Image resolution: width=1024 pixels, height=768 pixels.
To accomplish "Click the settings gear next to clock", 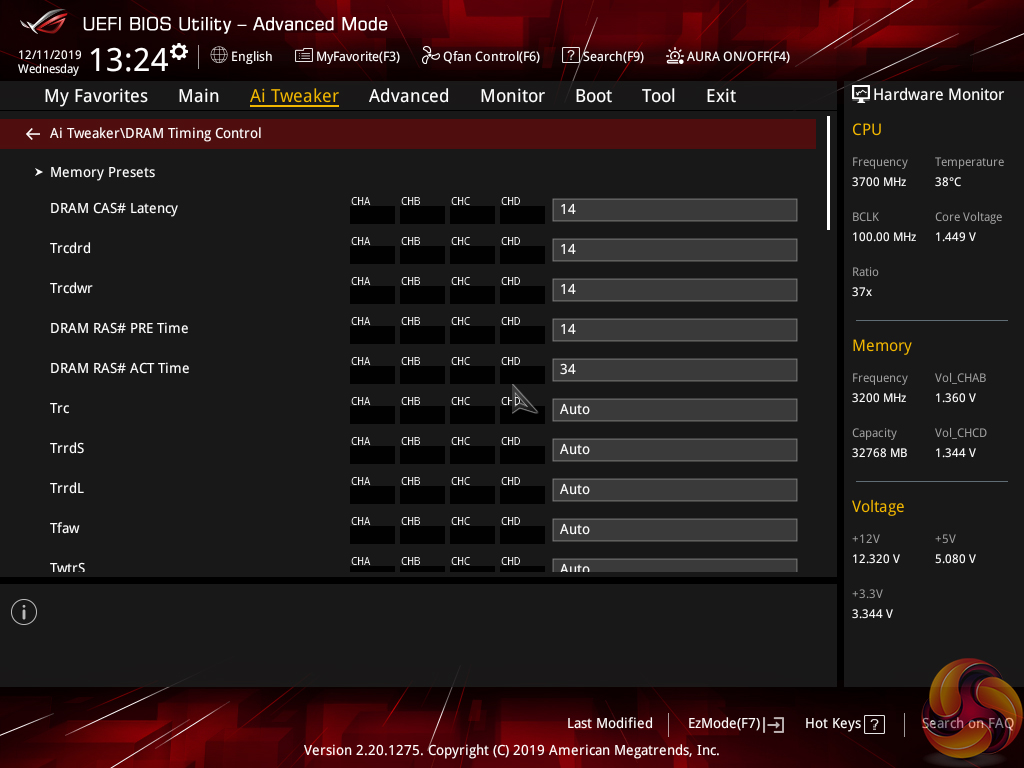I will pos(179,52).
